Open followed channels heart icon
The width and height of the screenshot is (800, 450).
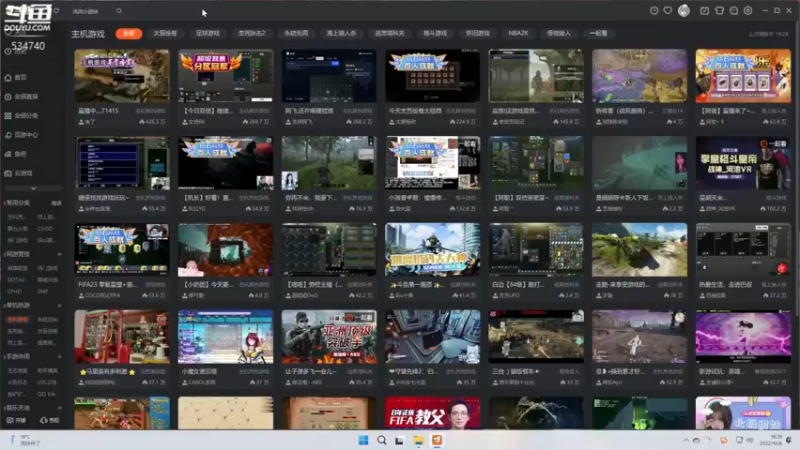[667, 10]
